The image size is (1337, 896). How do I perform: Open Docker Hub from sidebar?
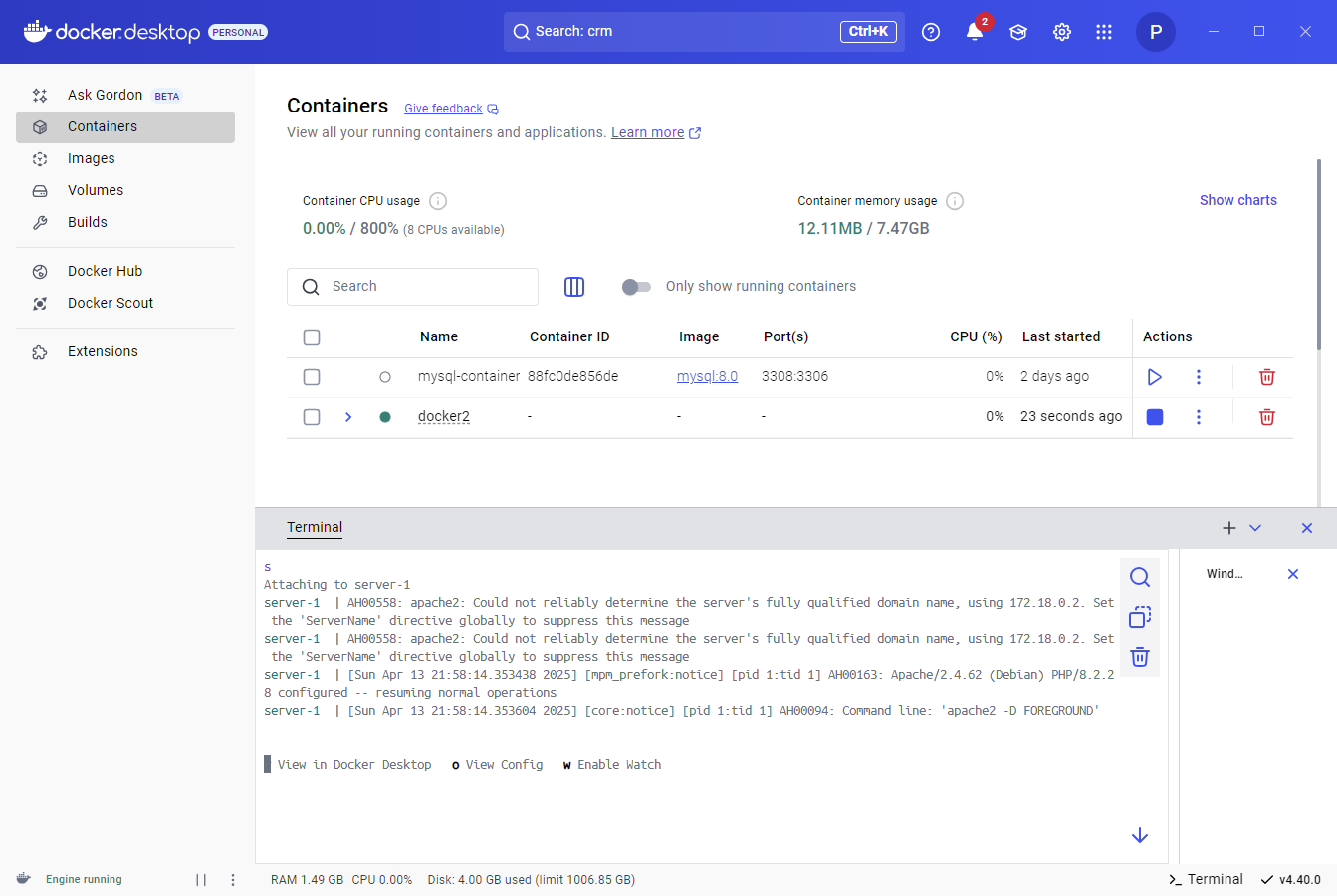pos(125,272)
